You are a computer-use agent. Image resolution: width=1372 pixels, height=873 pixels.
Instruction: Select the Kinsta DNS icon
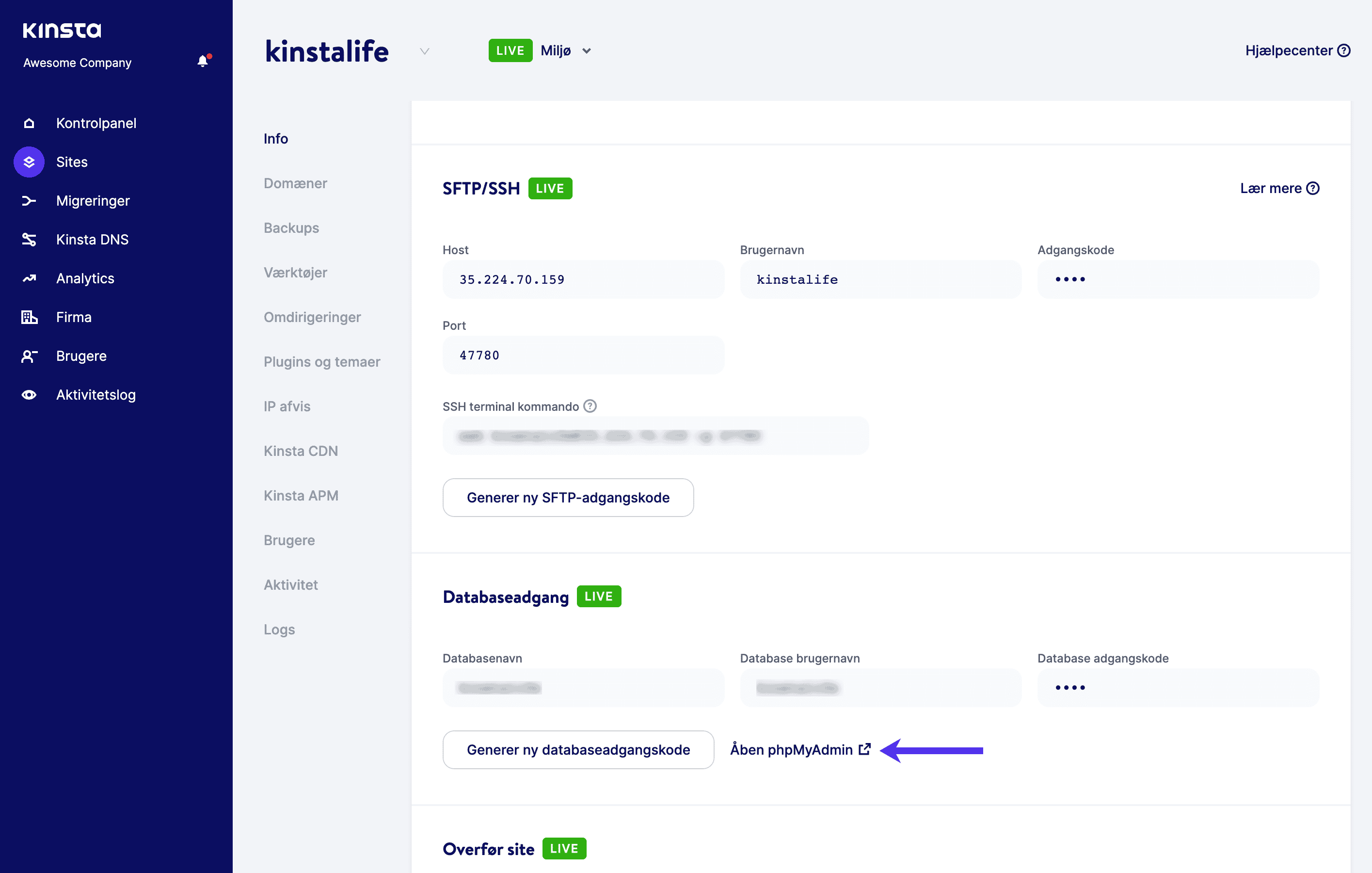29,239
